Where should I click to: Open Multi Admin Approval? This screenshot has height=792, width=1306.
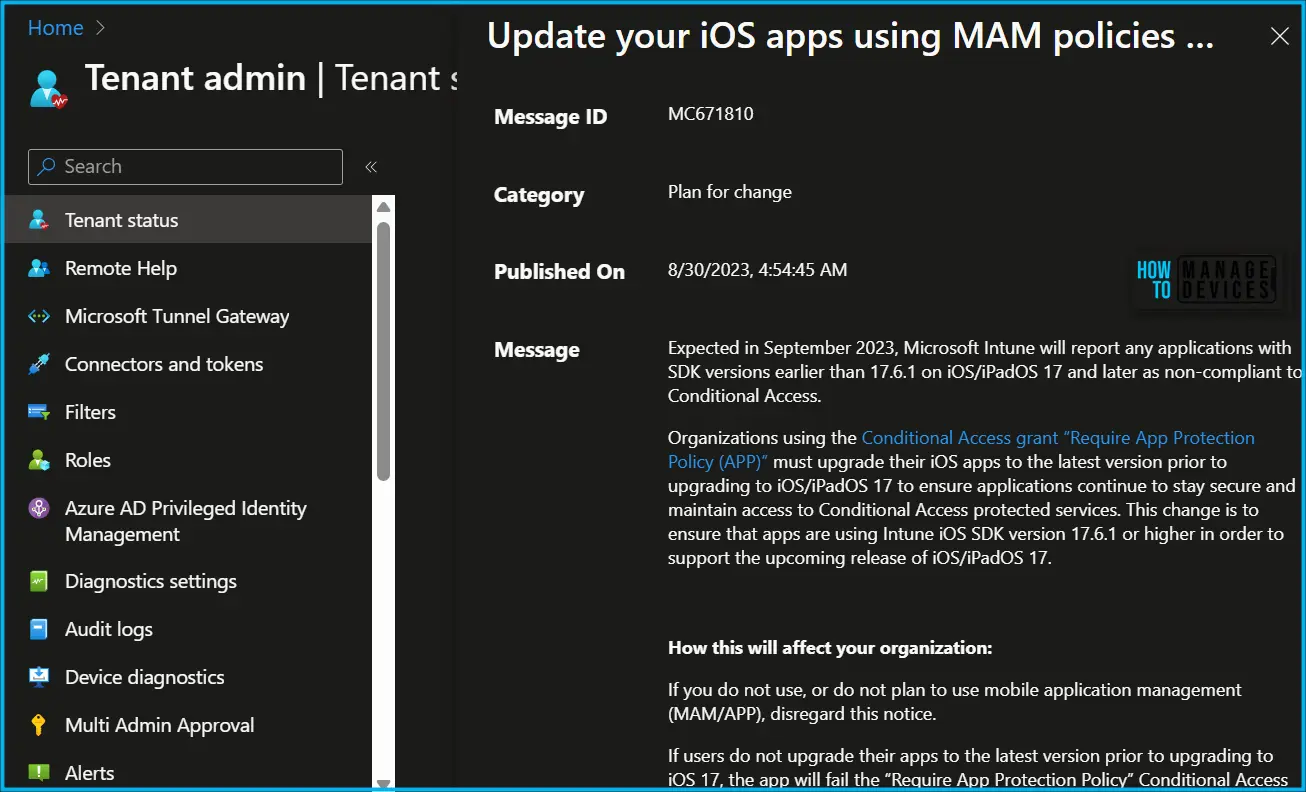coord(188,725)
